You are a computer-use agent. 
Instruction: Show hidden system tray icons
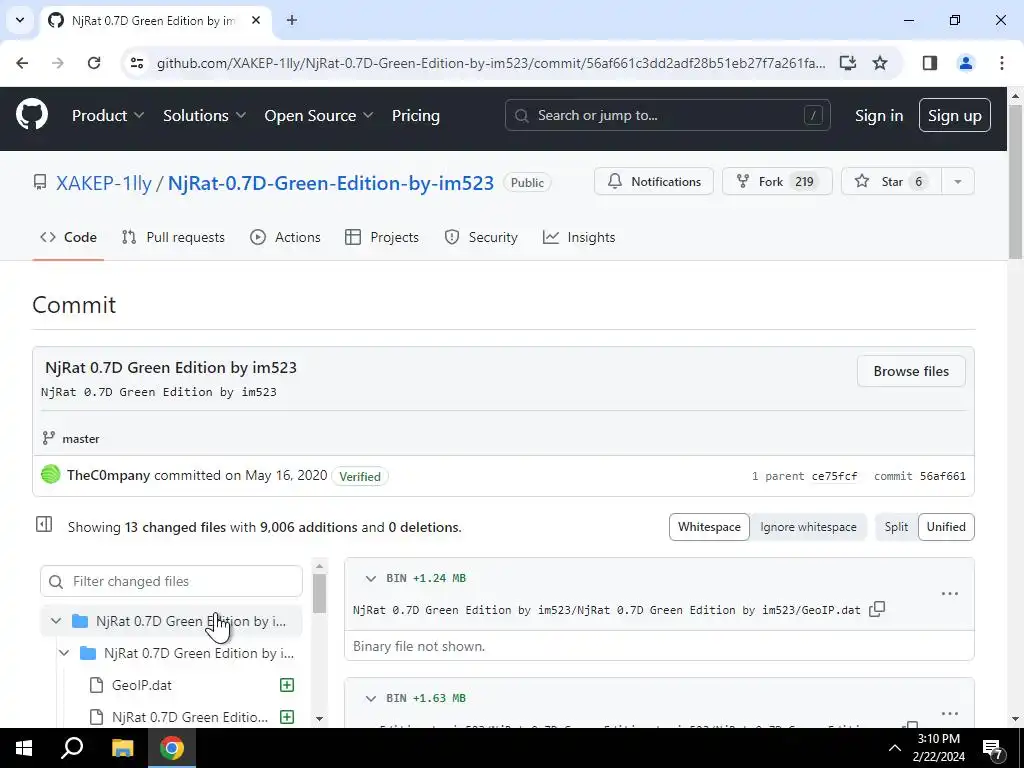click(x=895, y=748)
